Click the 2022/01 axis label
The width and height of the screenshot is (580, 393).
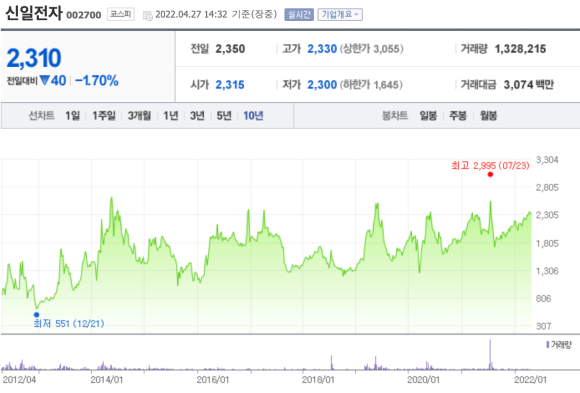click(530, 380)
